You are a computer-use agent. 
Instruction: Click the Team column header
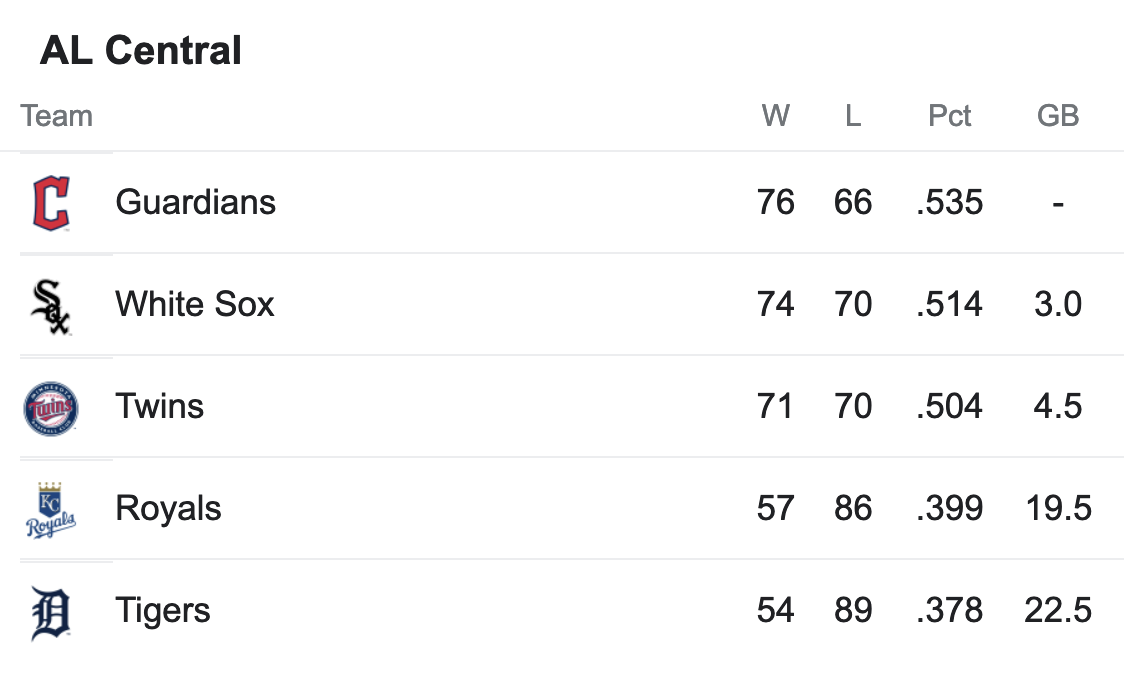(57, 115)
